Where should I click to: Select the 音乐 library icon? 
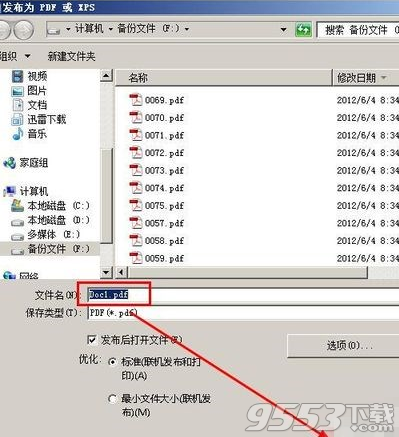pyautogui.click(x=17, y=134)
